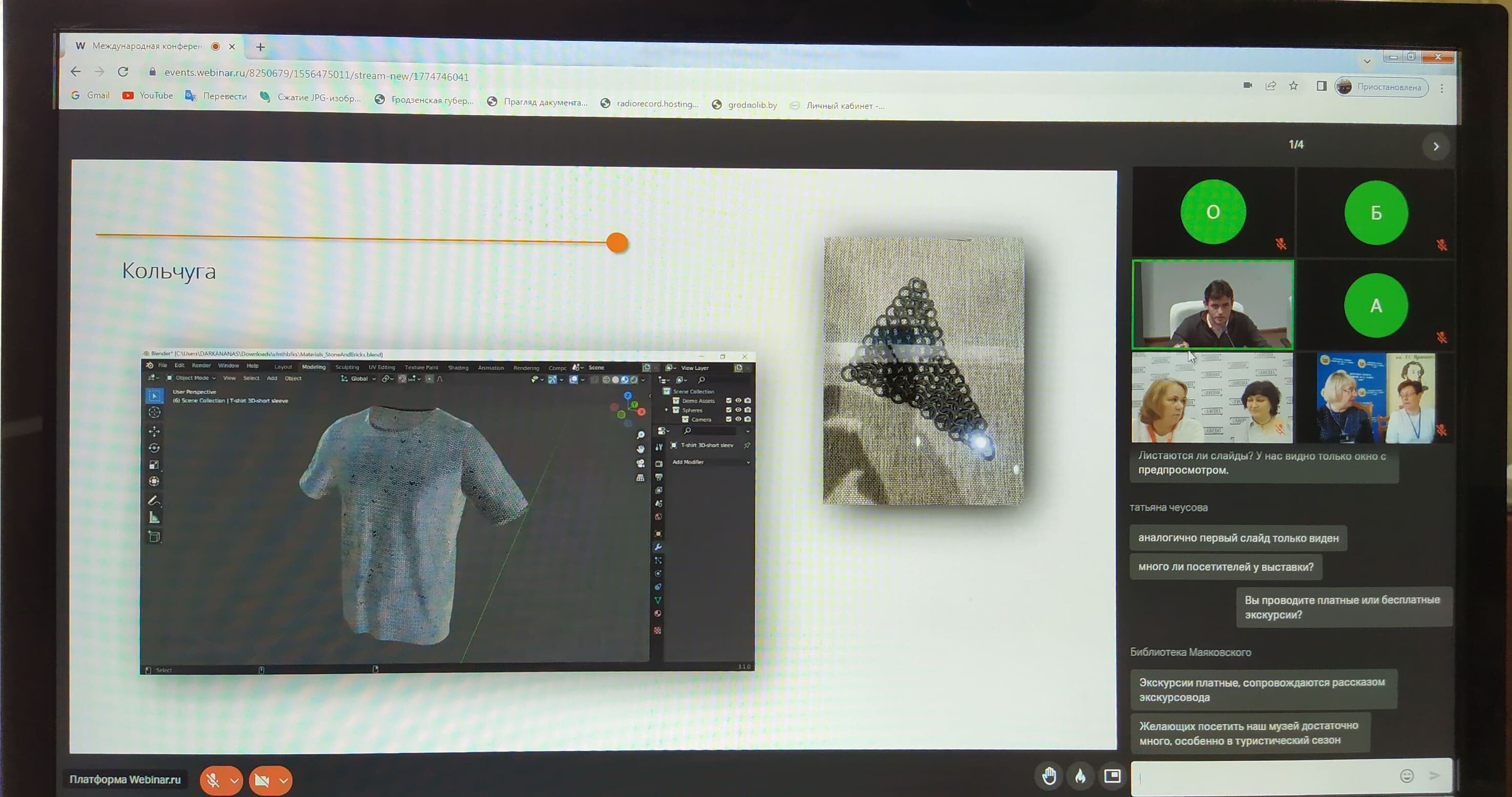
Task: Open the emoji picker in chat
Action: coord(1406,776)
